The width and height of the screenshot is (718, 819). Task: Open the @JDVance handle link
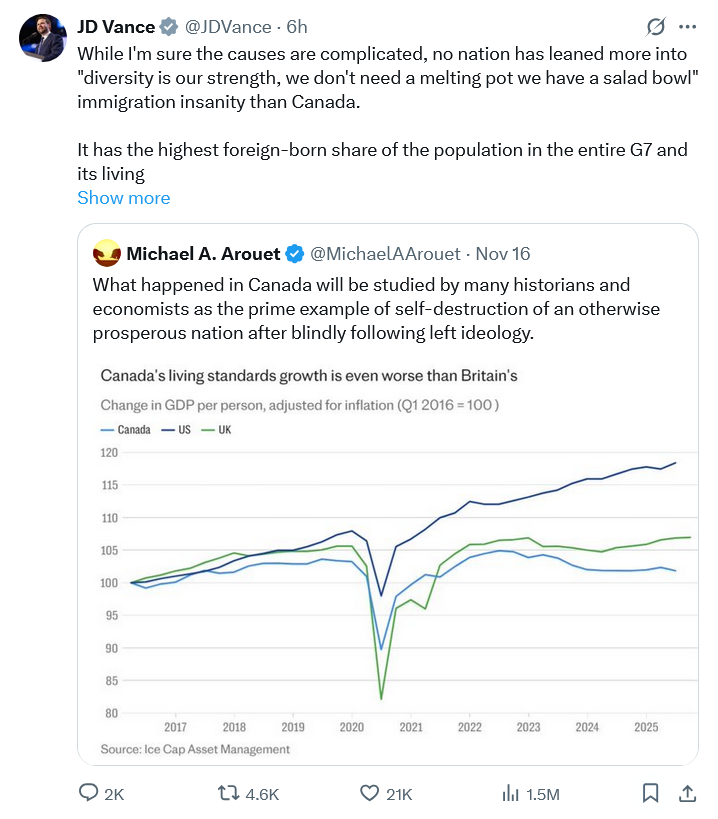pos(228,27)
